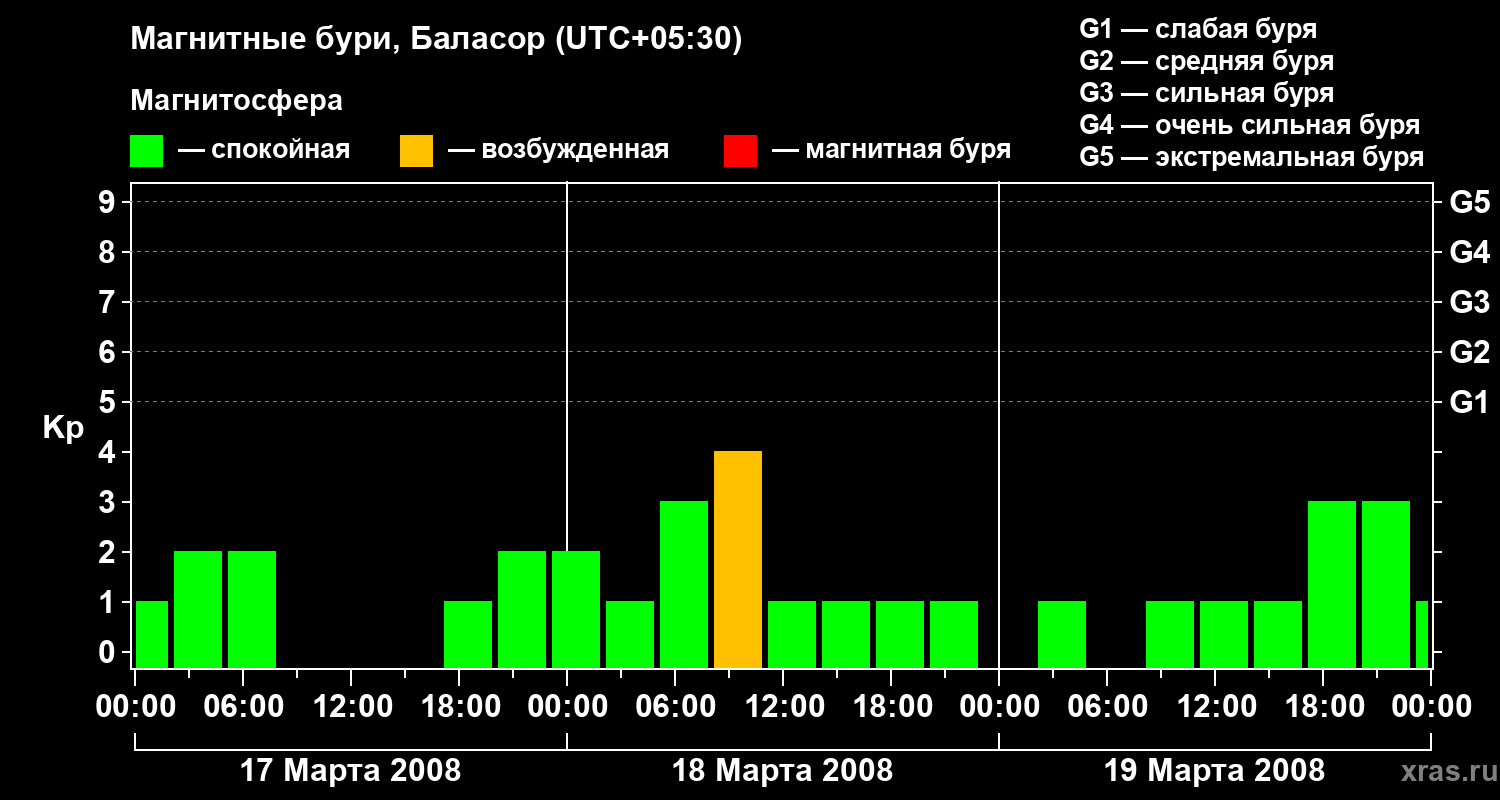Click the 'G2' label on the right axis

tap(1469, 352)
